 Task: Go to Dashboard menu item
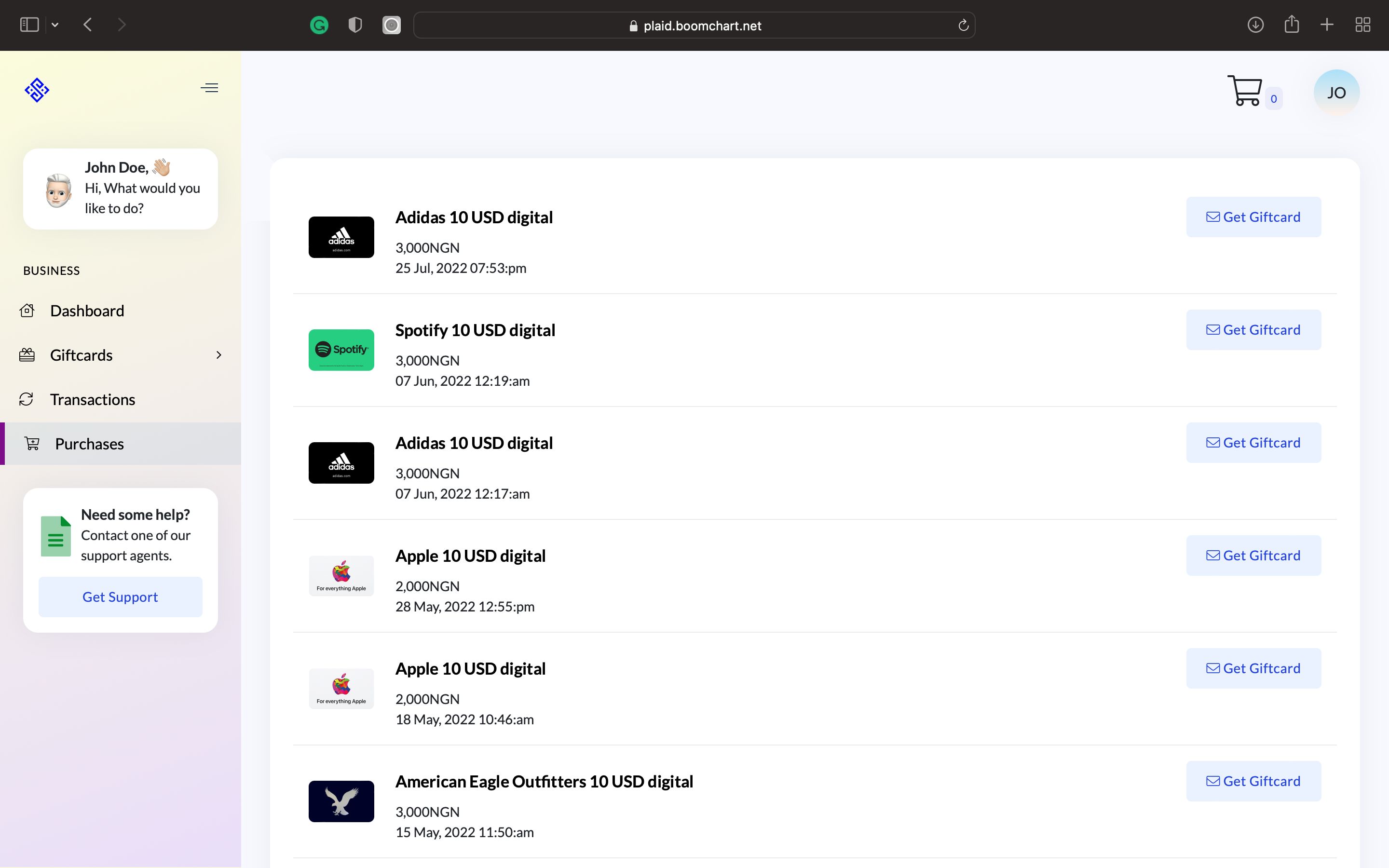click(x=87, y=311)
